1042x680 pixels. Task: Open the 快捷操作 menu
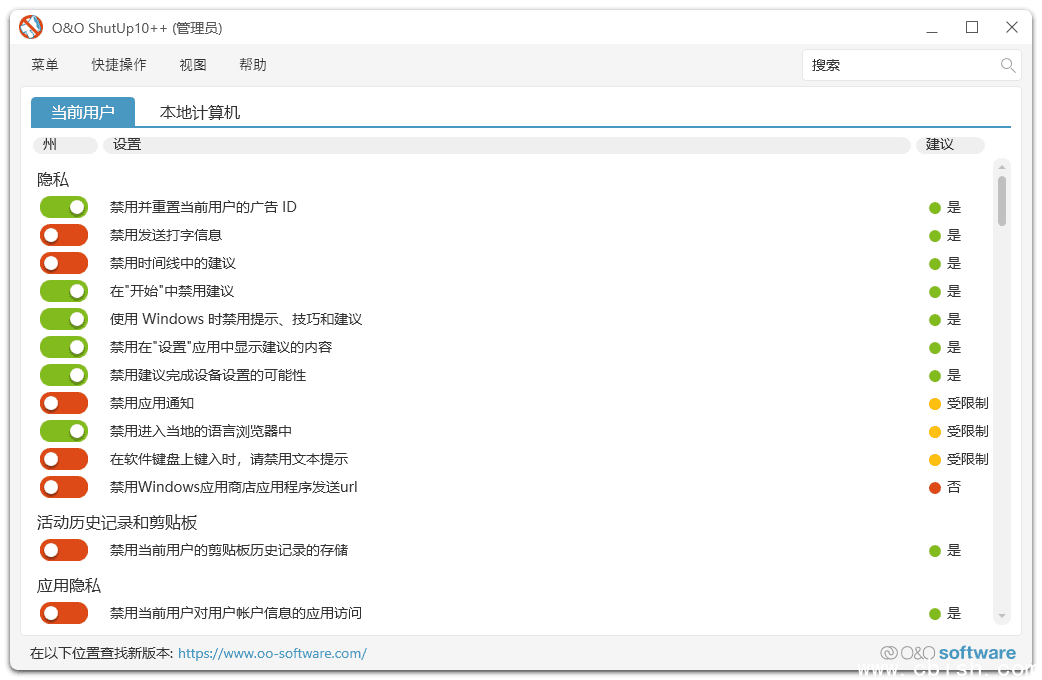point(118,64)
